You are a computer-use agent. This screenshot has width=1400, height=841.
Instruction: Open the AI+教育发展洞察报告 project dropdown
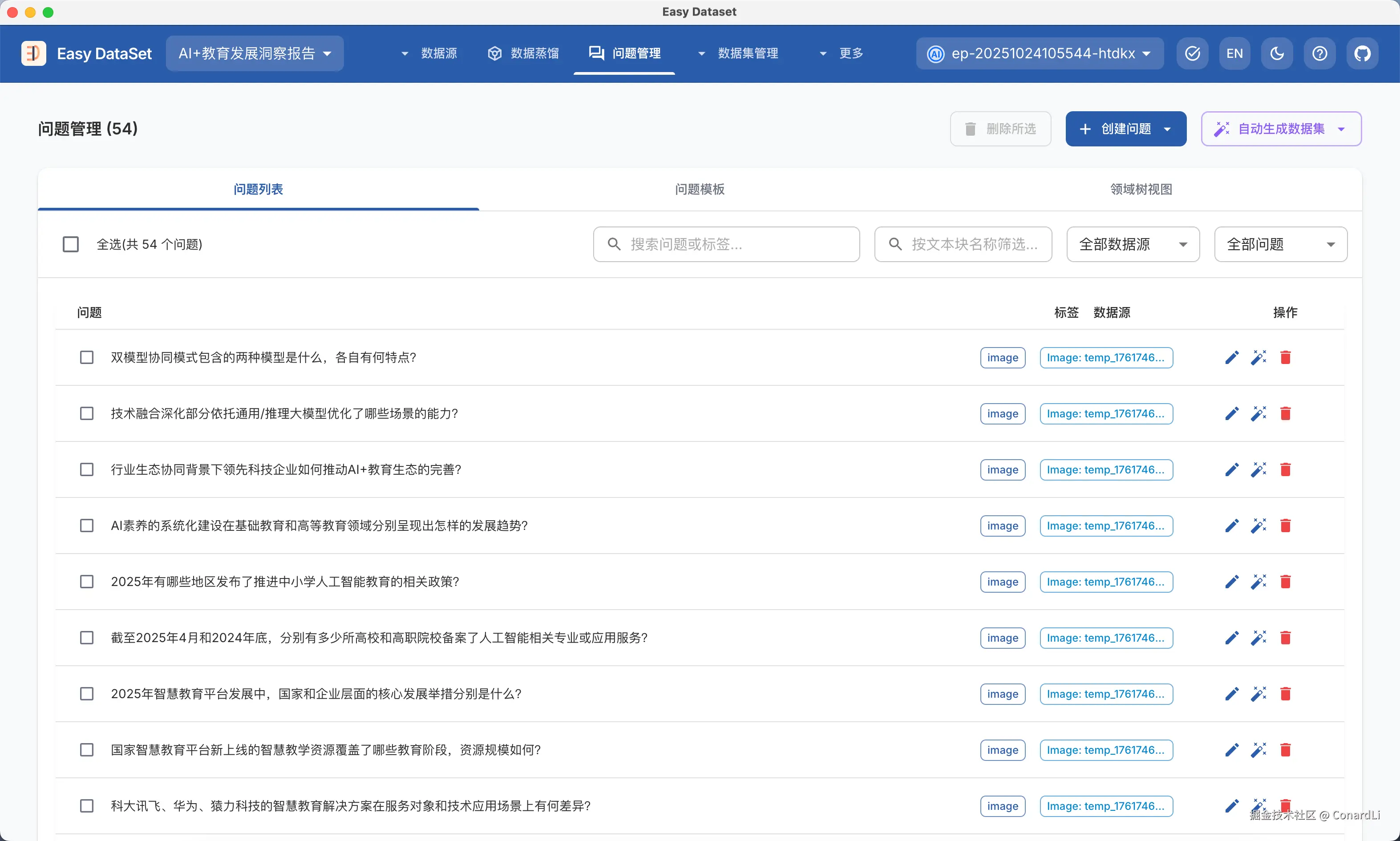[x=255, y=53]
